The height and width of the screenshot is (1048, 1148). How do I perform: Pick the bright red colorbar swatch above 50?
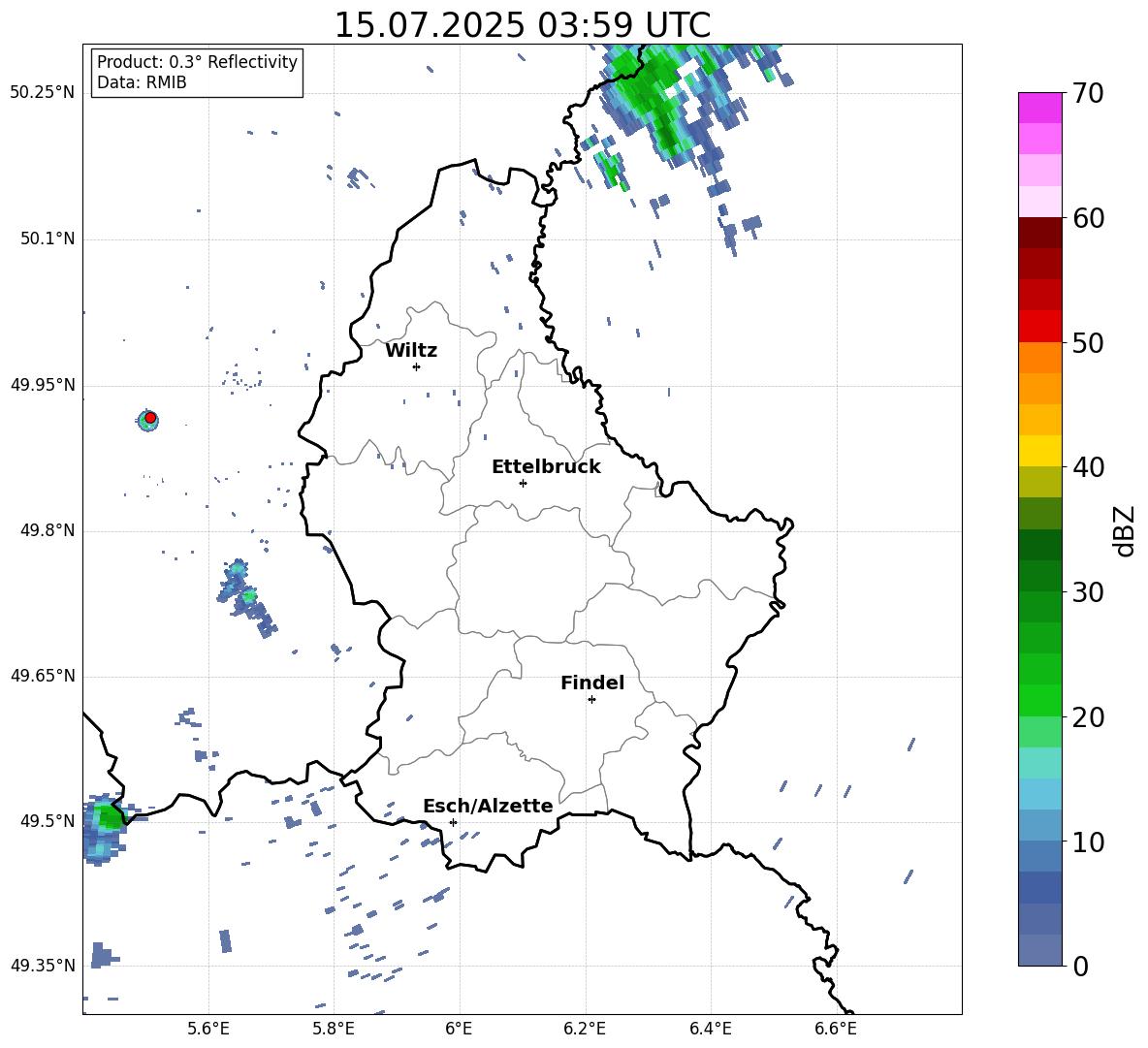pos(1039,327)
